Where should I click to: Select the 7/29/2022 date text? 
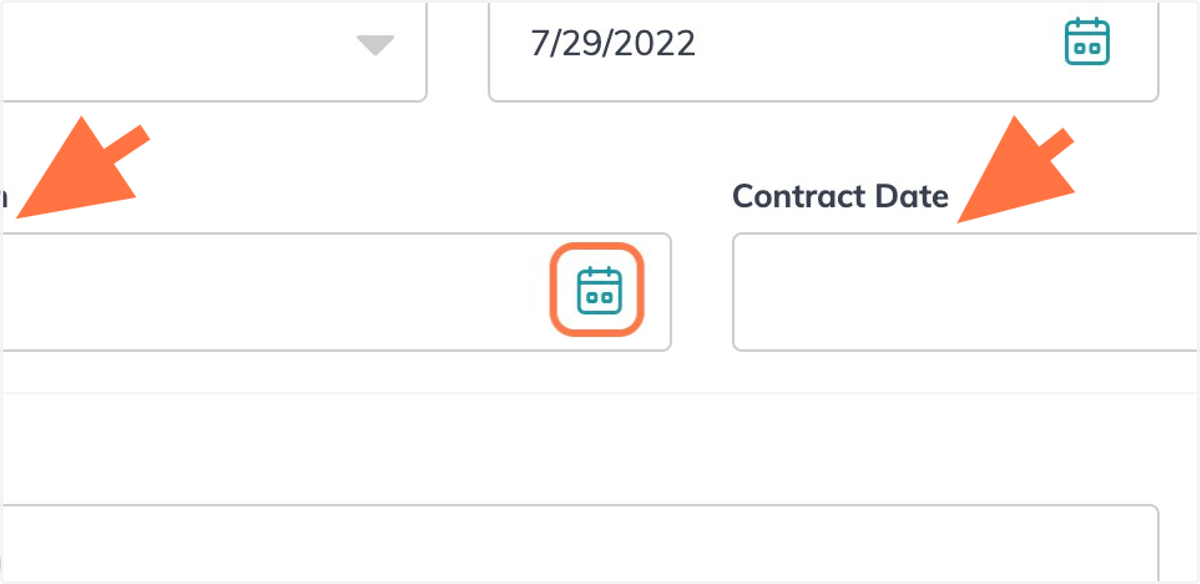pyautogui.click(x=613, y=44)
